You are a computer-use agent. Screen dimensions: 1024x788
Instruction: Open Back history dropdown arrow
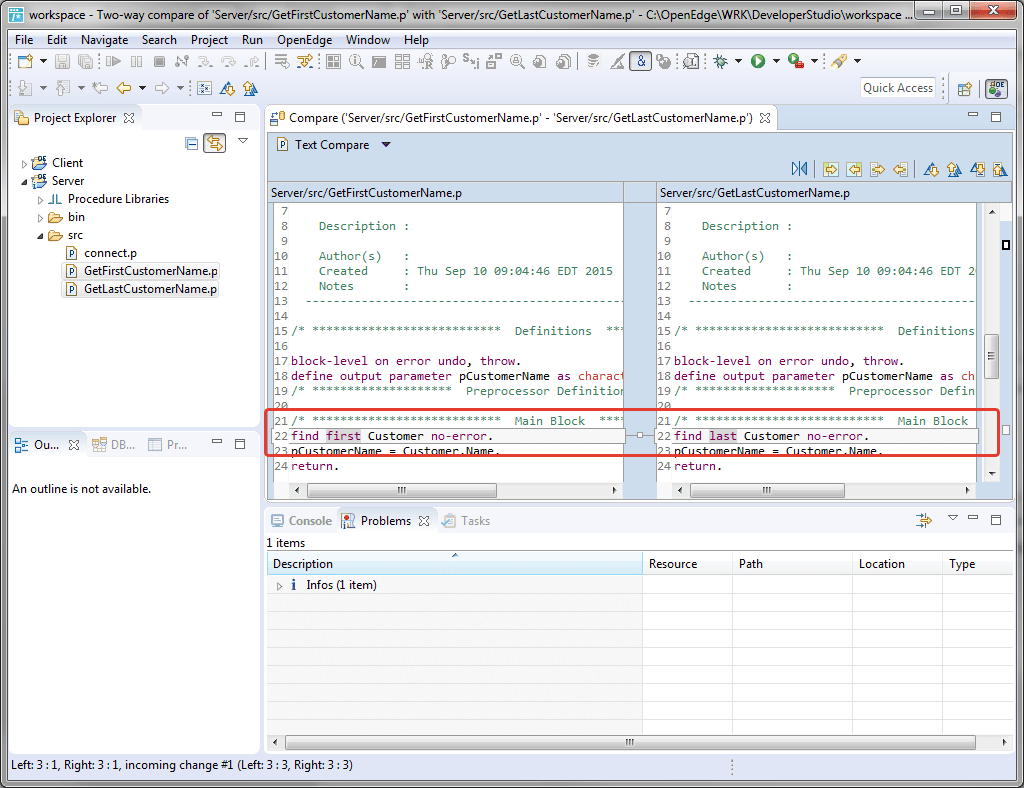click(142, 89)
